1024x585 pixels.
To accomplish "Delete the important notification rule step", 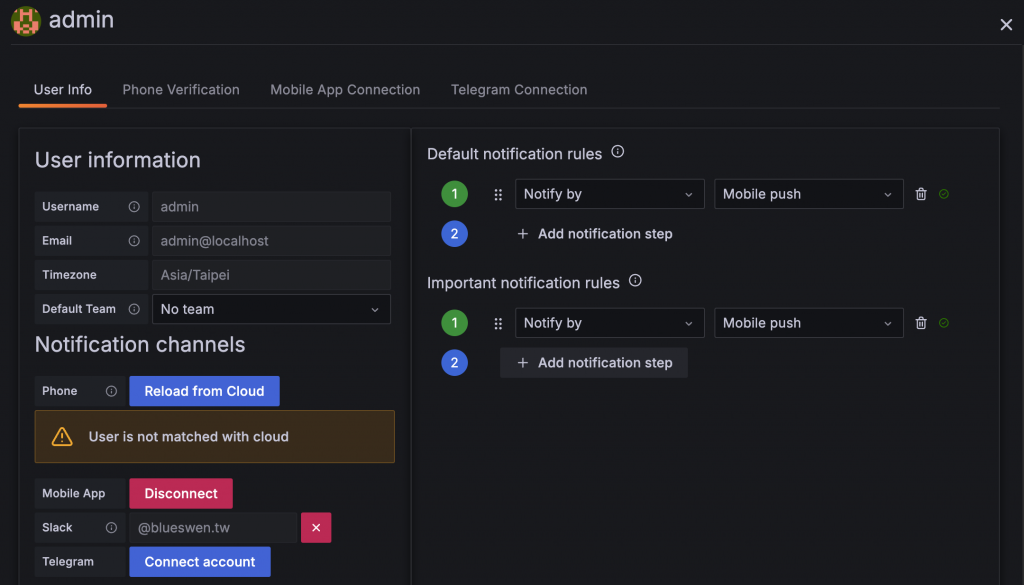I will 921,323.
